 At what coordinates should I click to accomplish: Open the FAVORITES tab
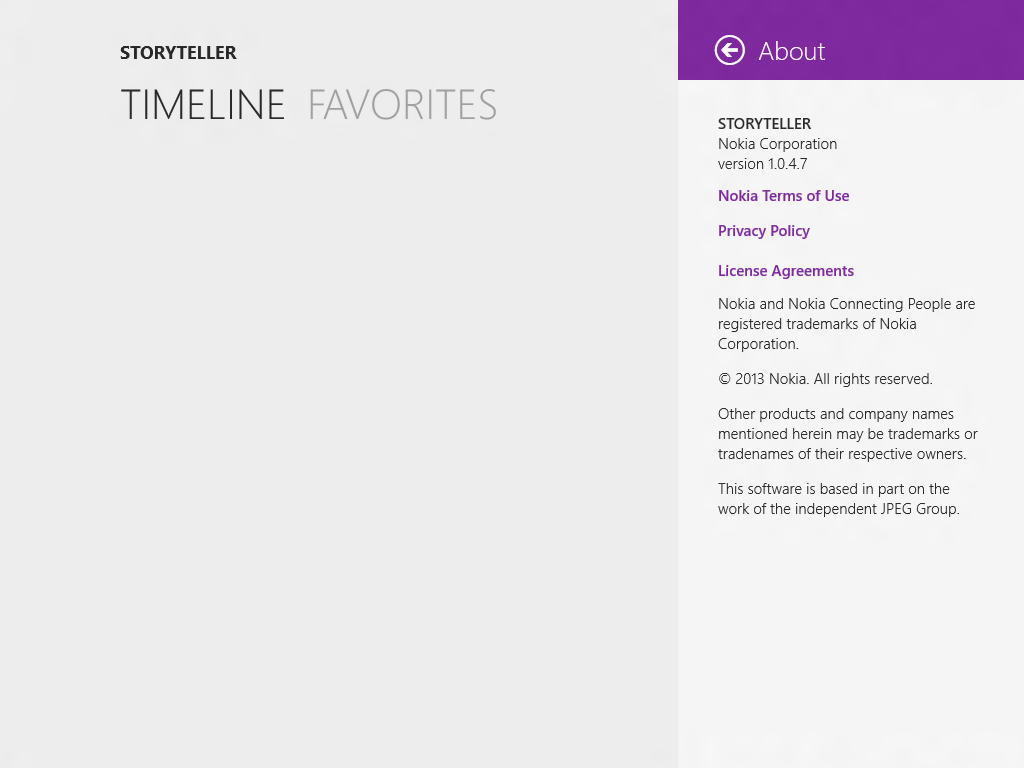point(402,105)
